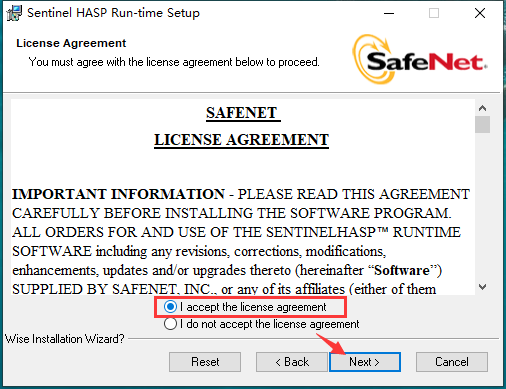Click the license scrollbar up arrow
Image resolution: width=506 pixels, height=389 pixels.
(x=482, y=108)
